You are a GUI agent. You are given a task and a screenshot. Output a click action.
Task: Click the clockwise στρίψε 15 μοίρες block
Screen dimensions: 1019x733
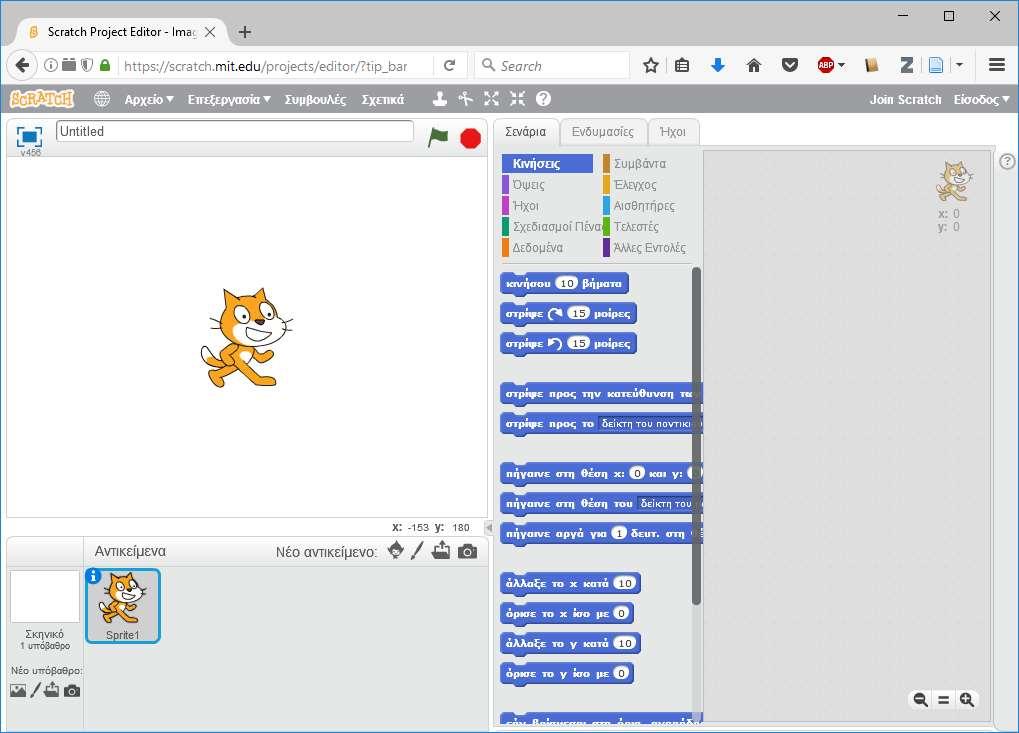568,313
